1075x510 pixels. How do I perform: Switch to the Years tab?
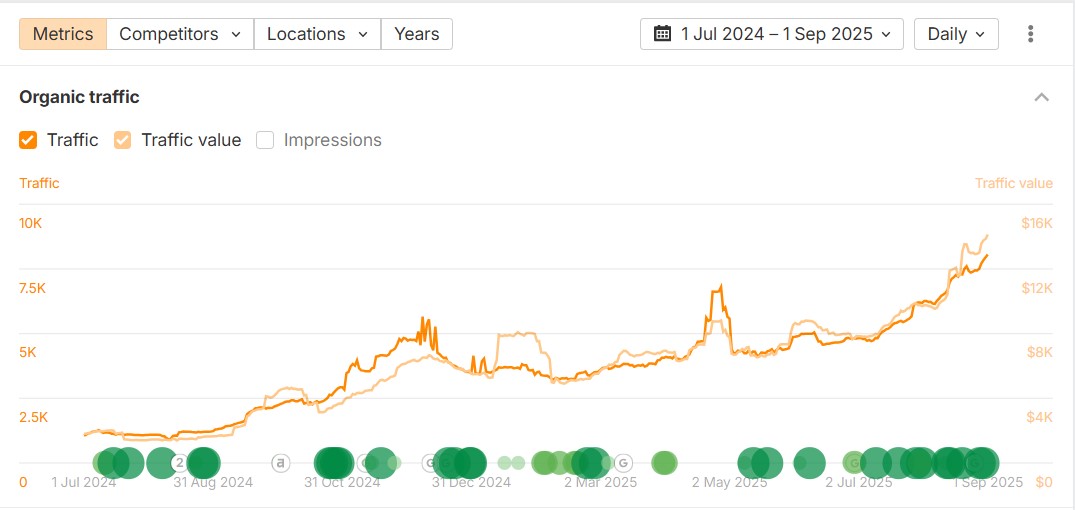(x=416, y=34)
